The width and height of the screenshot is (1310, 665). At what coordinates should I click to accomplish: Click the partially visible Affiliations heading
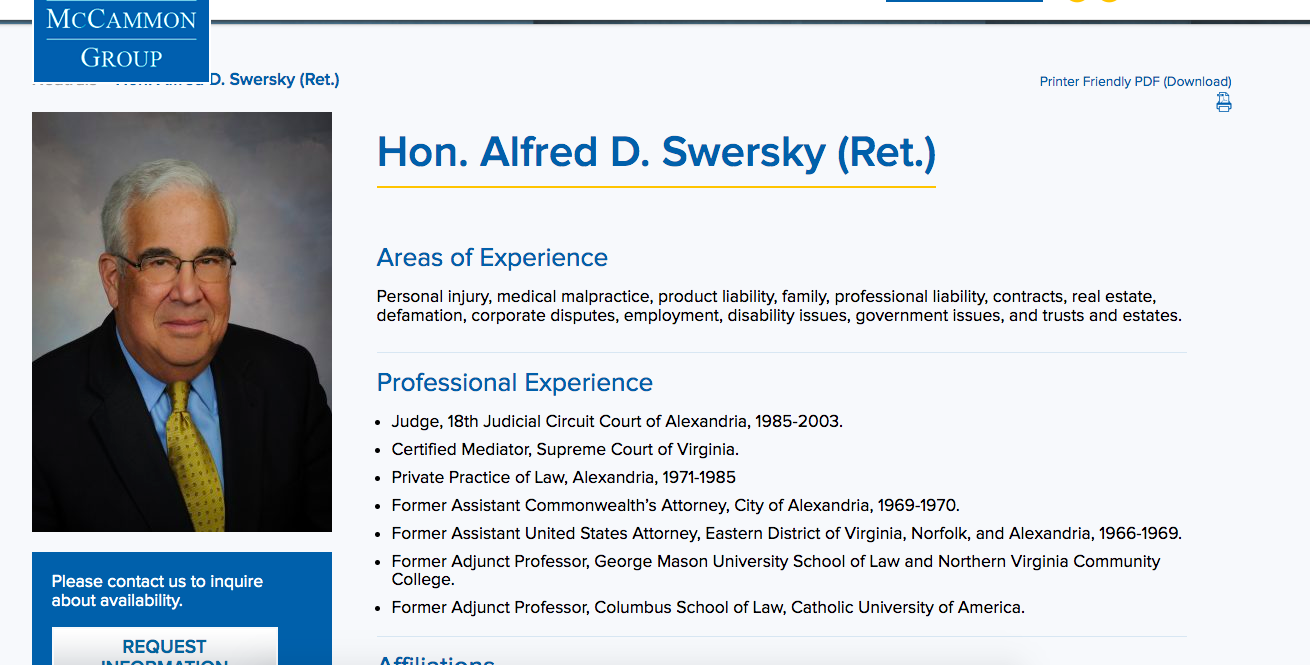(436, 660)
